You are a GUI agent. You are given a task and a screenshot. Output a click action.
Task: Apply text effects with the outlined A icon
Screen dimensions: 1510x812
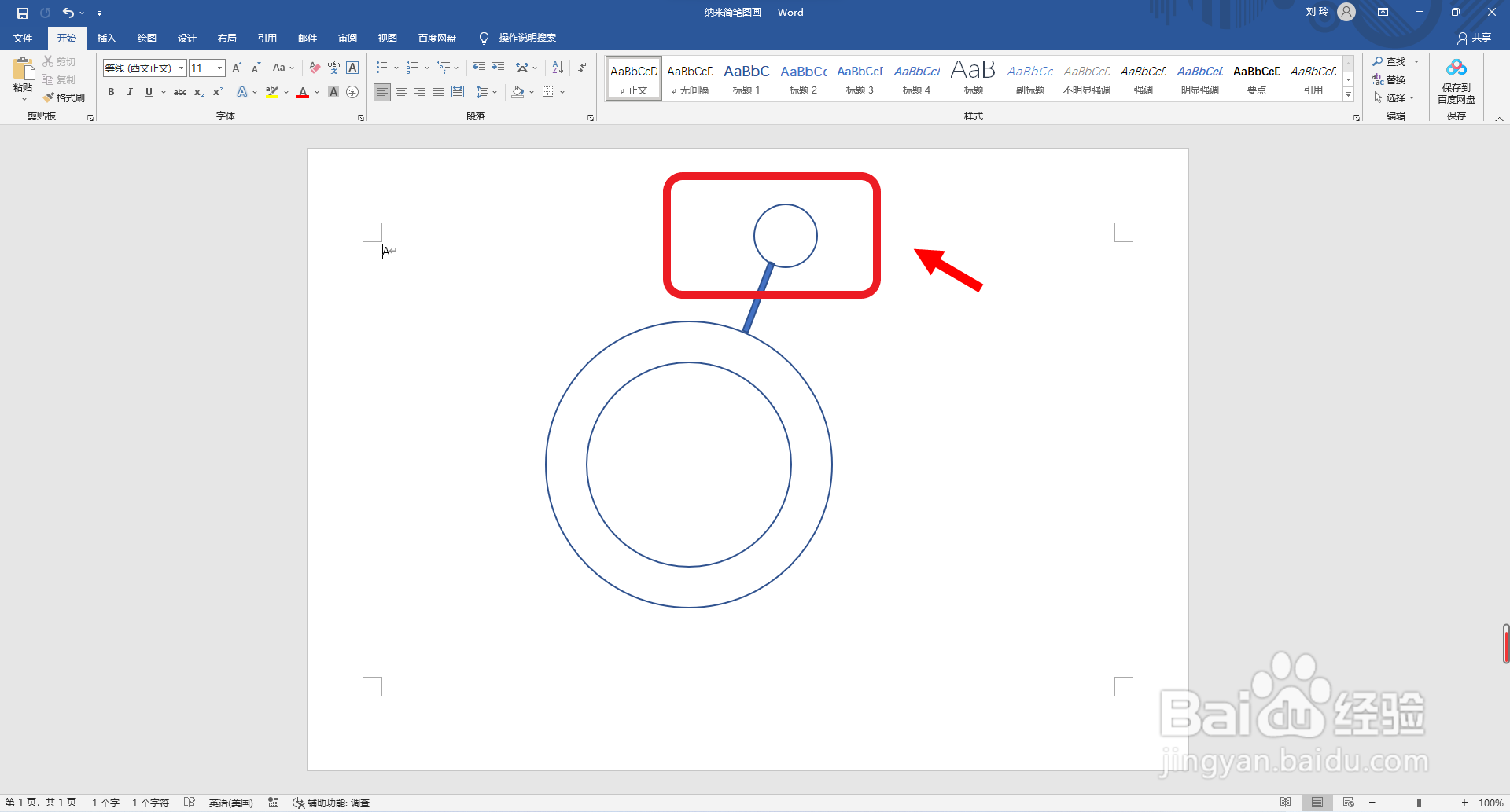pyautogui.click(x=242, y=92)
